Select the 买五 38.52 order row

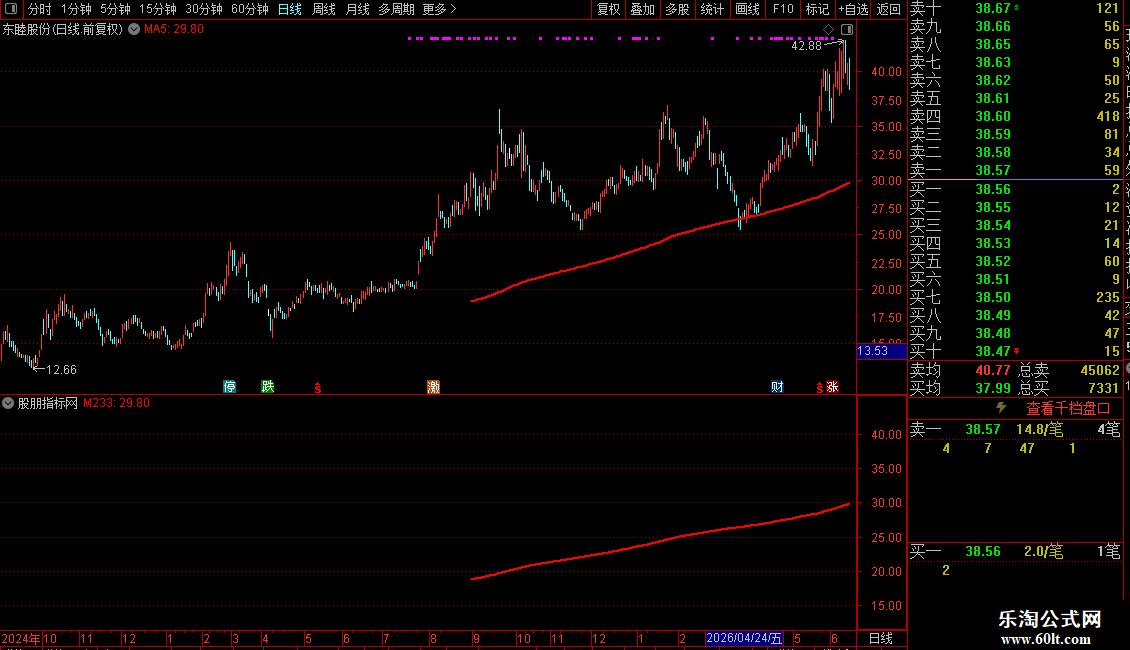tap(1015, 262)
